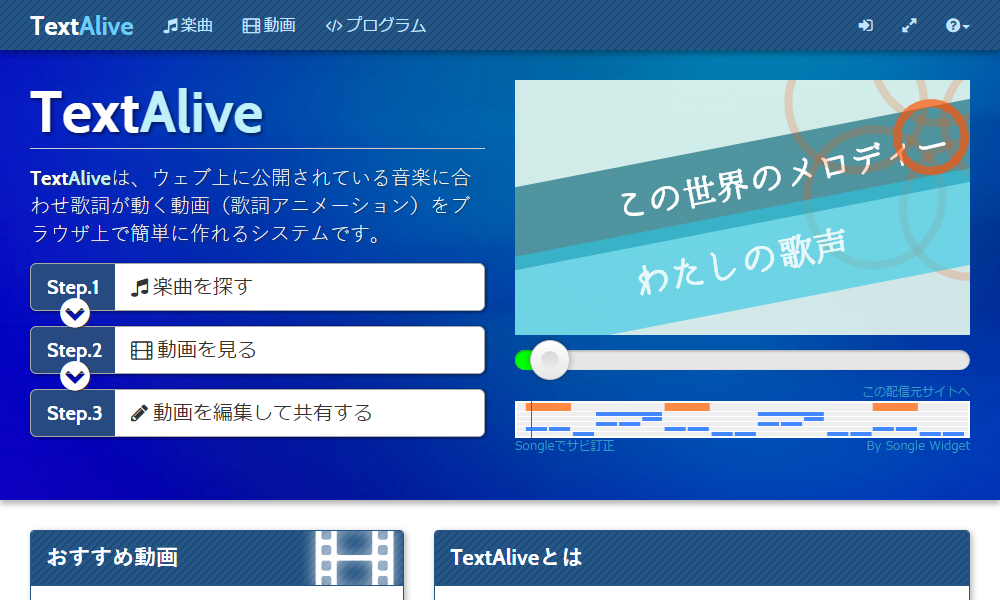Click an orange chorus segment in Songle widget
The height and width of the screenshot is (600, 1000).
pyautogui.click(x=549, y=407)
